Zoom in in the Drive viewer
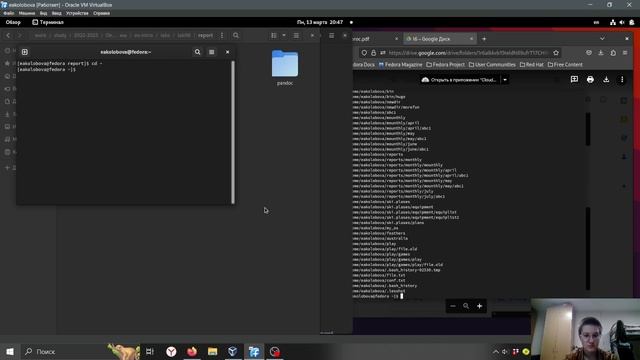The image size is (640, 360). pyautogui.click(x=480, y=306)
